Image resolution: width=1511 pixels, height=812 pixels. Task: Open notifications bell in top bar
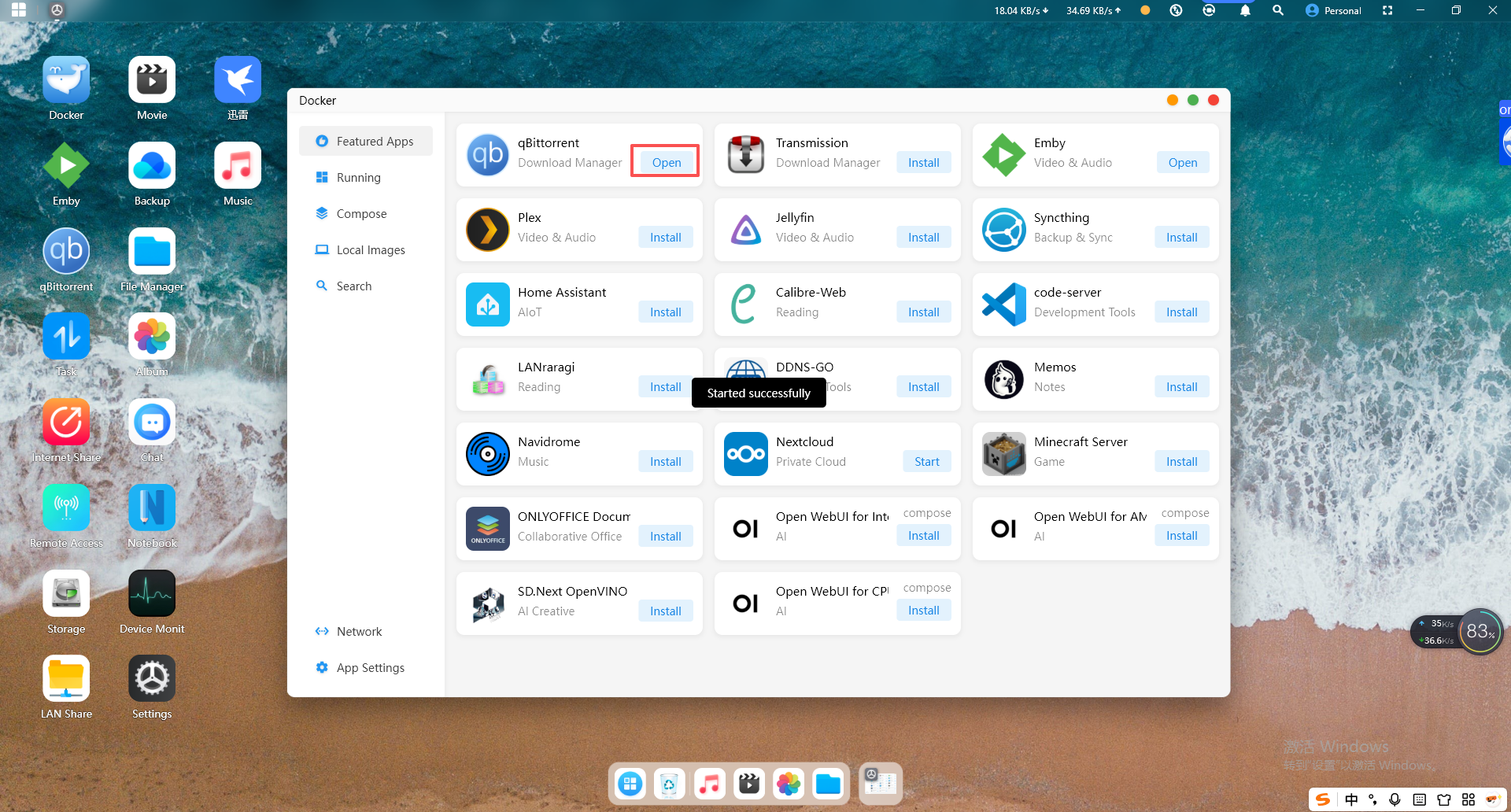(1245, 10)
